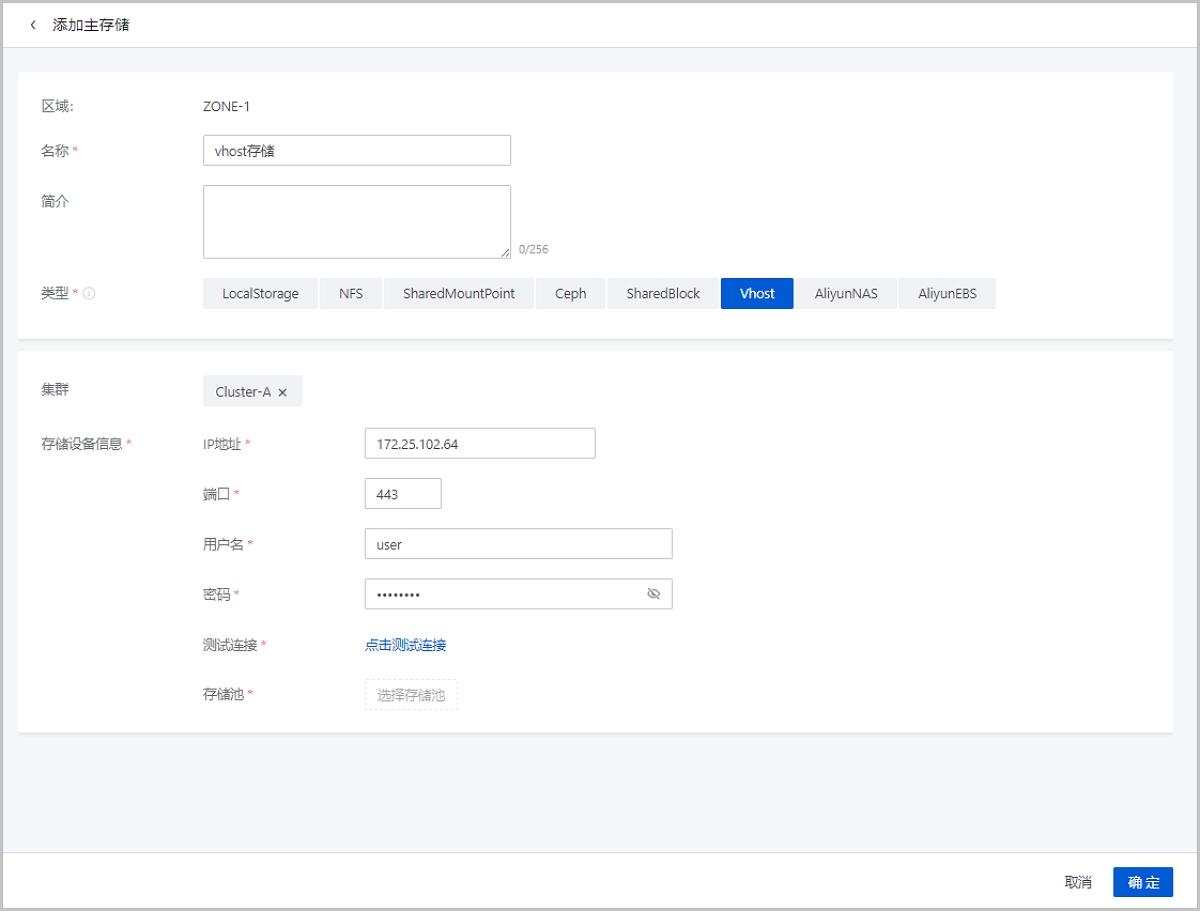The width and height of the screenshot is (1200, 911).
Task: Select NFS storage type
Action: coord(351,294)
